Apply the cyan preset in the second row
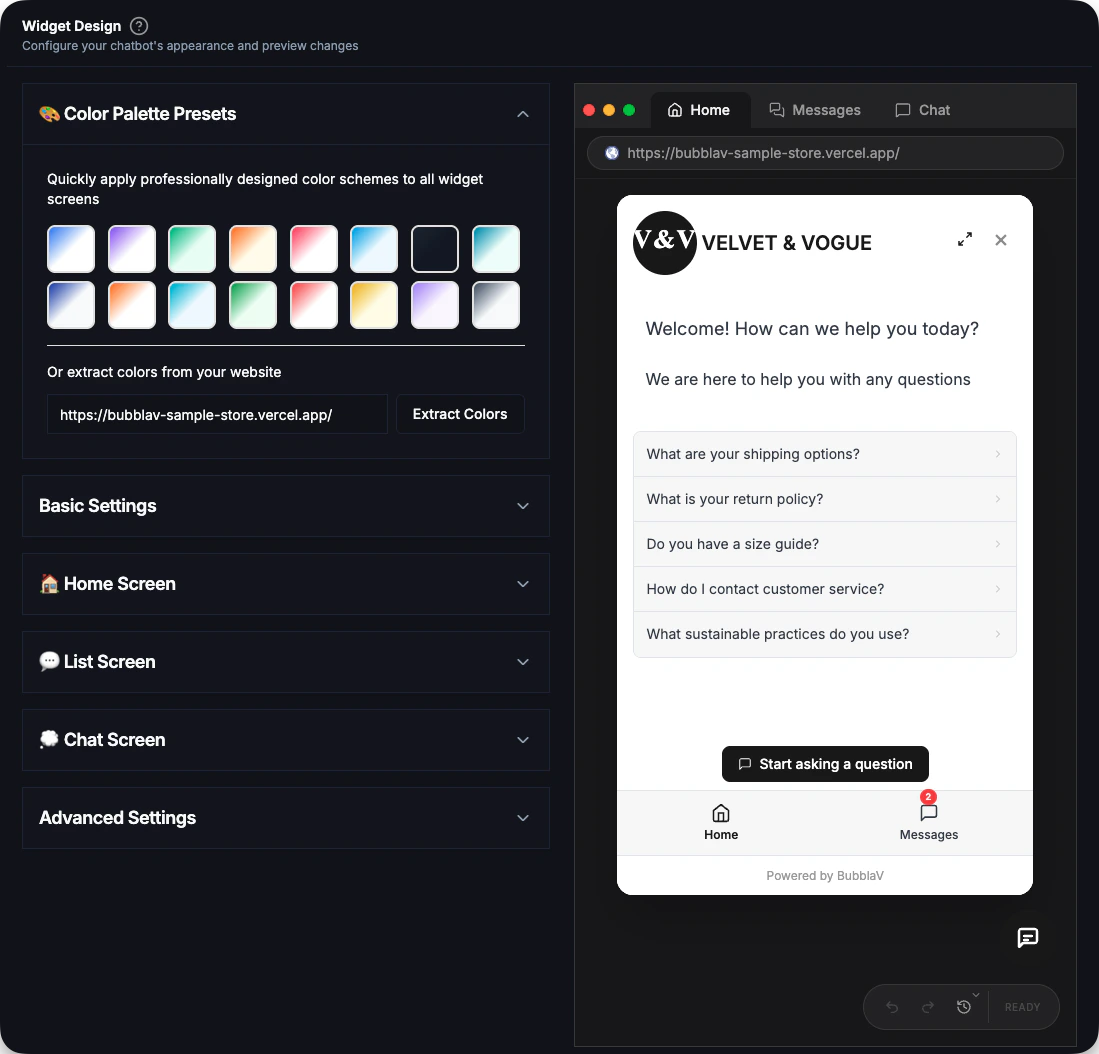This screenshot has width=1099, height=1054. point(192,305)
